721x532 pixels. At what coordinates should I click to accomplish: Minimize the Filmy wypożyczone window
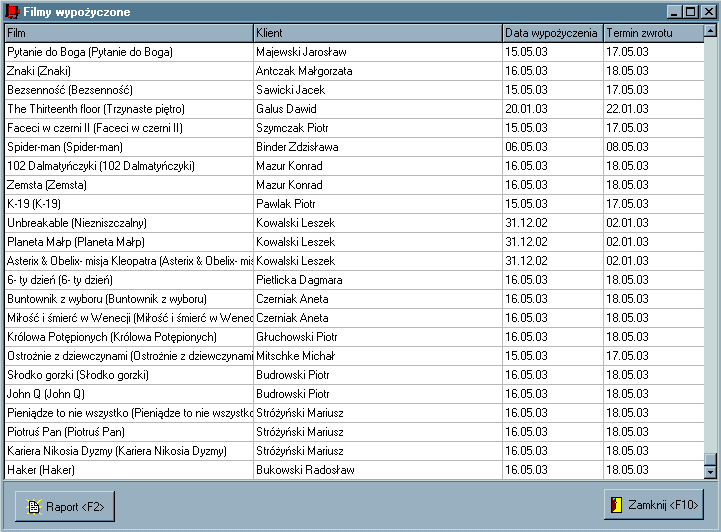(674, 12)
